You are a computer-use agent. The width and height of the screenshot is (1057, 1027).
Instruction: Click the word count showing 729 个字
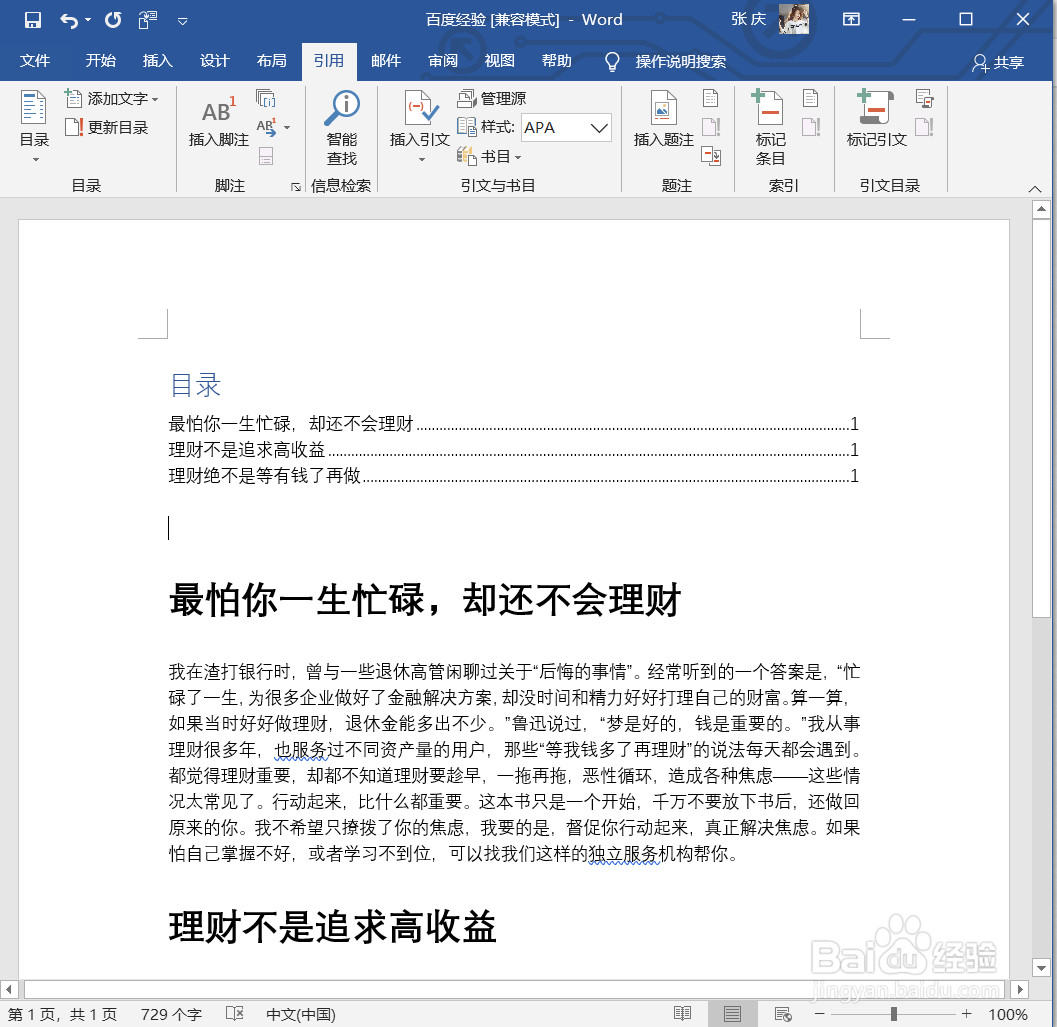pyautogui.click(x=170, y=1013)
